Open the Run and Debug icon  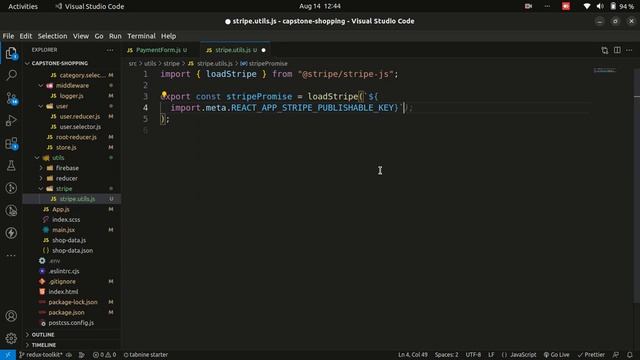[x=11, y=120]
